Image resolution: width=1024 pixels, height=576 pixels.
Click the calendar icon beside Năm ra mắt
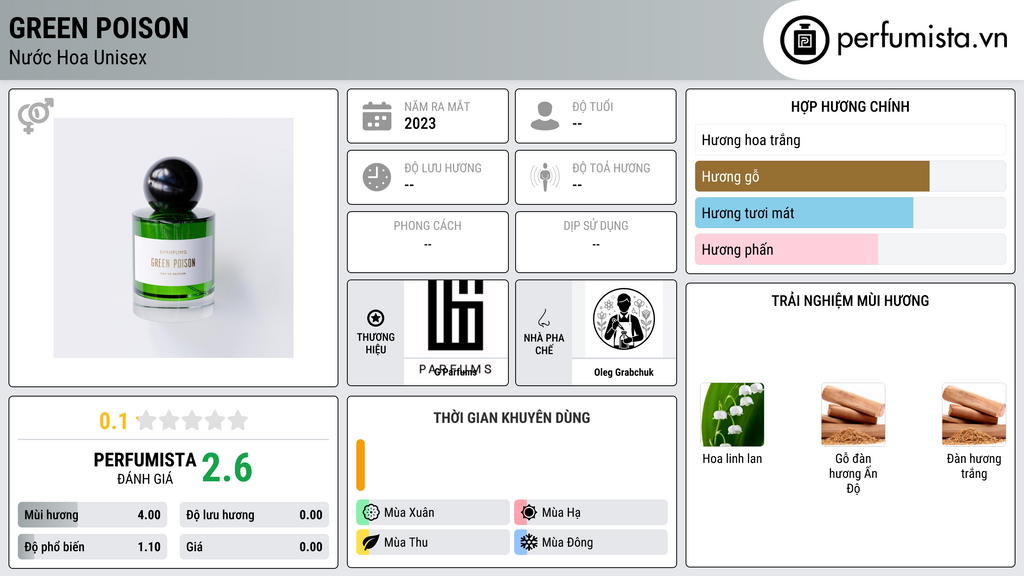(377, 116)
